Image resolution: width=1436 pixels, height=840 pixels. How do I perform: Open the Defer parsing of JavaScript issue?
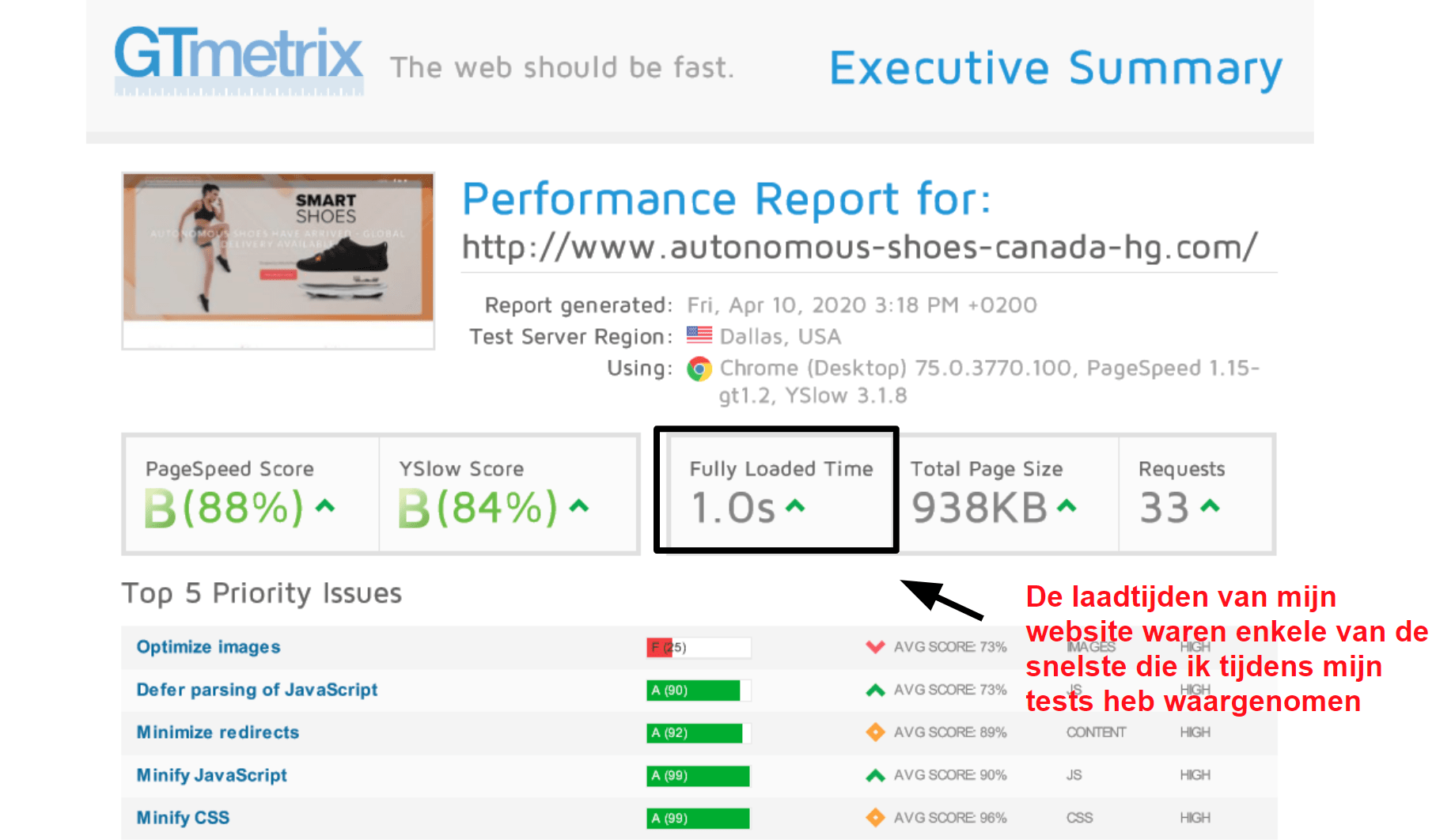(x=257, y=690)
